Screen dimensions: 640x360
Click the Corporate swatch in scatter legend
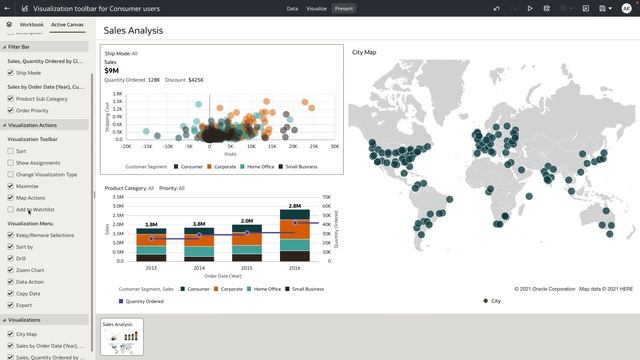[x=209, y=167]
